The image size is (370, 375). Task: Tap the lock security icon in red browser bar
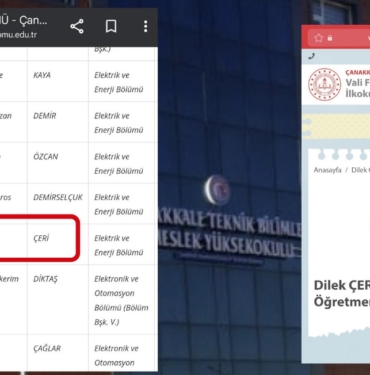(330, 38)
